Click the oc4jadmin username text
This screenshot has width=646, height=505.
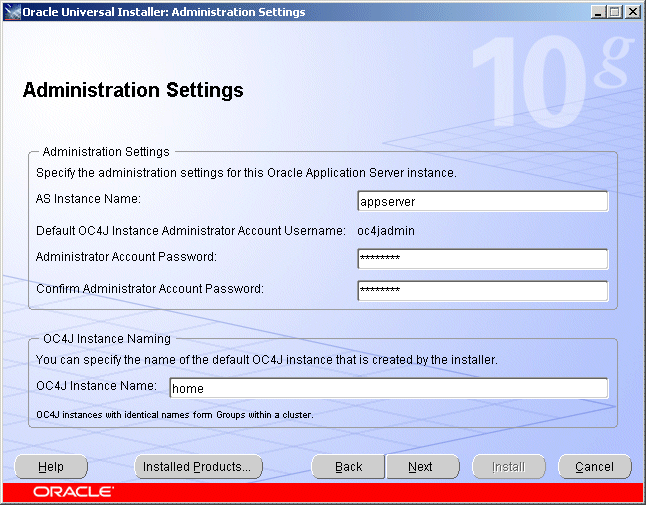pyautogui.click(x=386, y=231)
